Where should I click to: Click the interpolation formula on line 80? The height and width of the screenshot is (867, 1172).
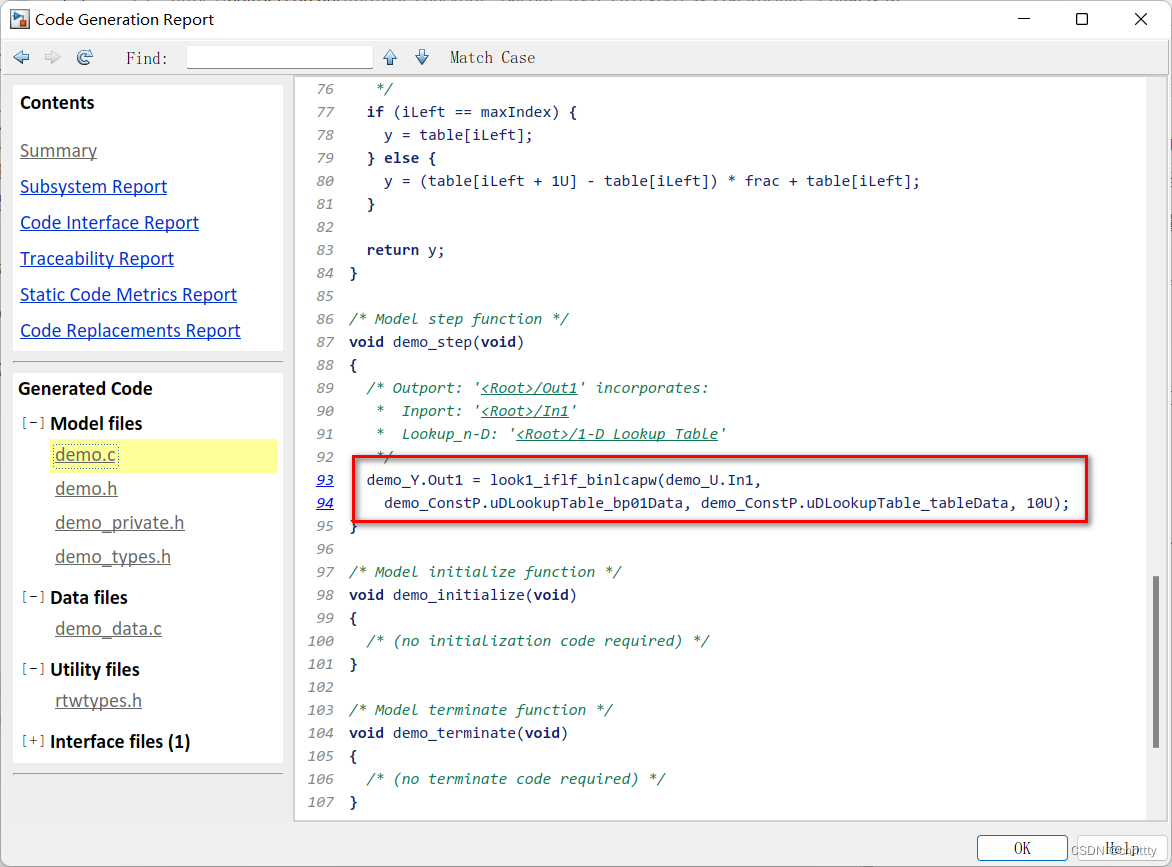[x=652, y=182]
